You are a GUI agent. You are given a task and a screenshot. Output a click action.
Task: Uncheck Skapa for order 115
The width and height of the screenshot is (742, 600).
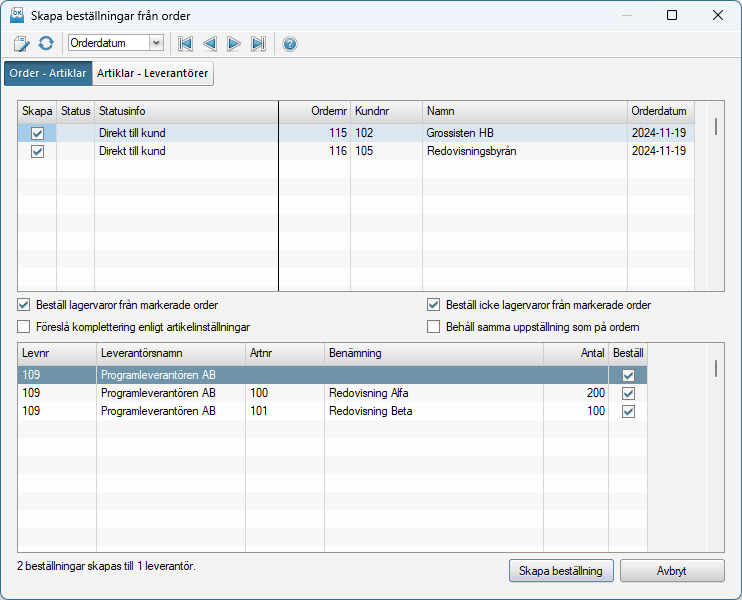tap(38, 133)
